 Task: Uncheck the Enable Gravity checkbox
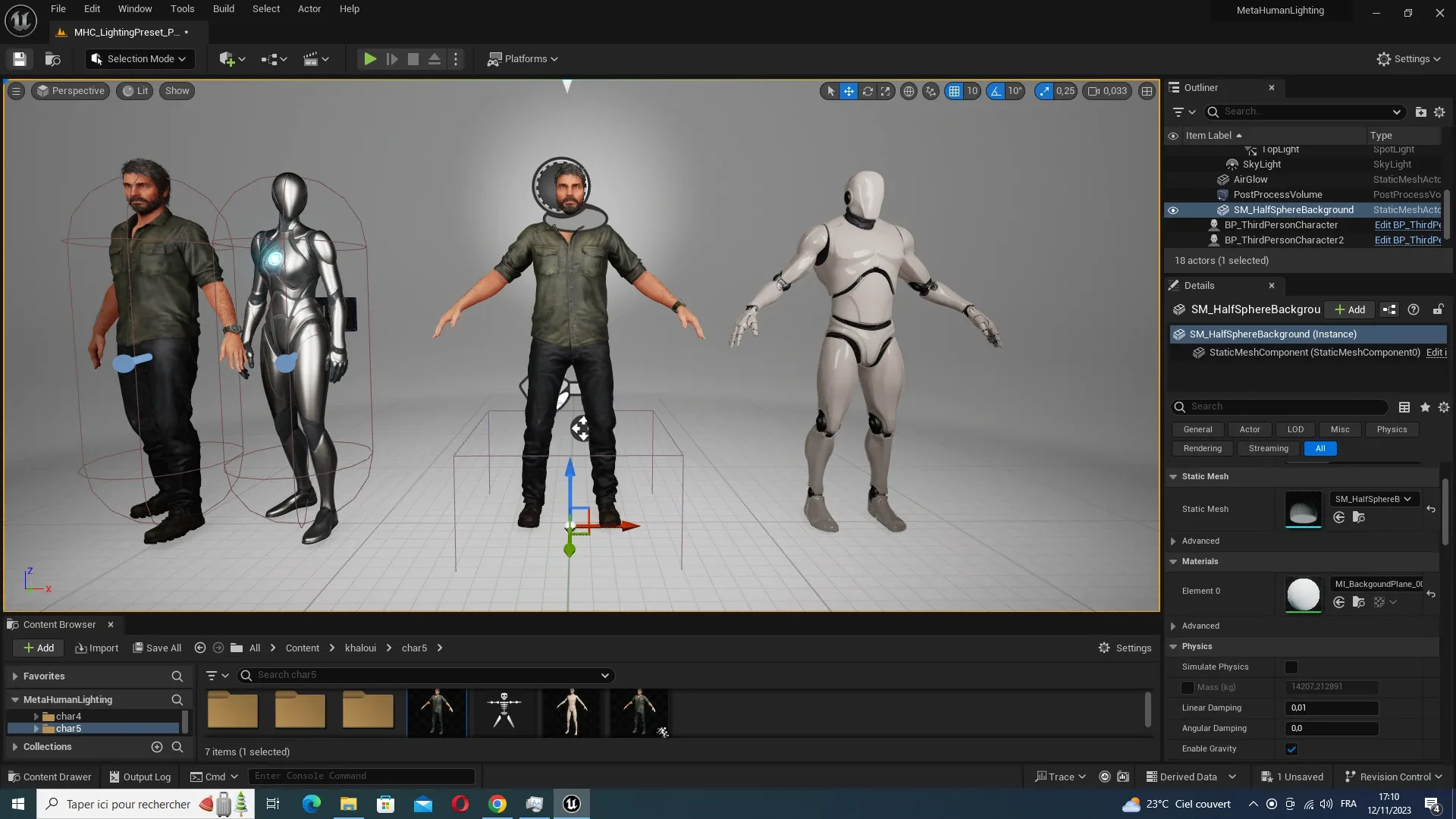coord(1291,749)
